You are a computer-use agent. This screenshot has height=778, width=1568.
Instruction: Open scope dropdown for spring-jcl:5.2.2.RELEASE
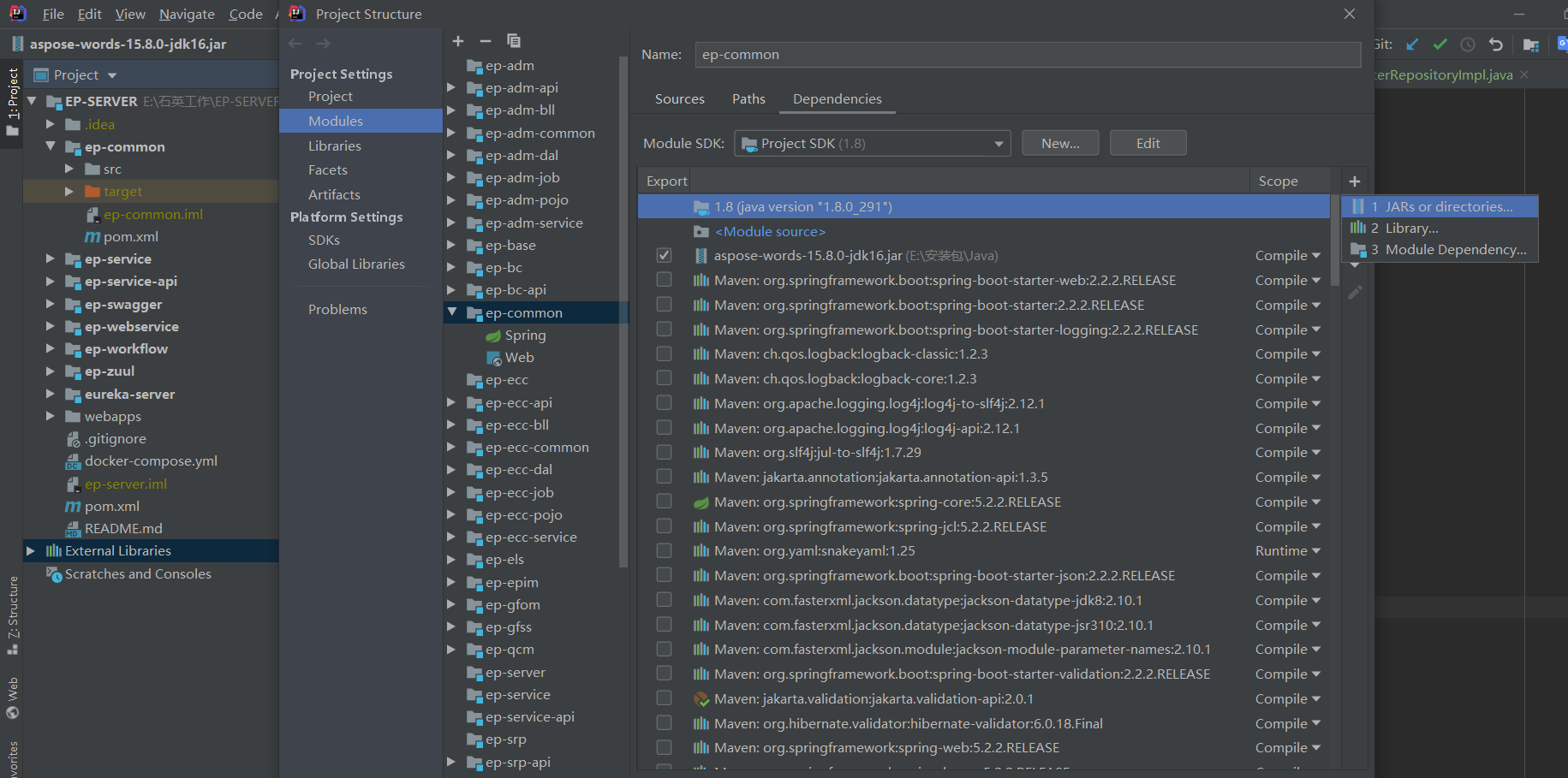tap(1288, 527)
